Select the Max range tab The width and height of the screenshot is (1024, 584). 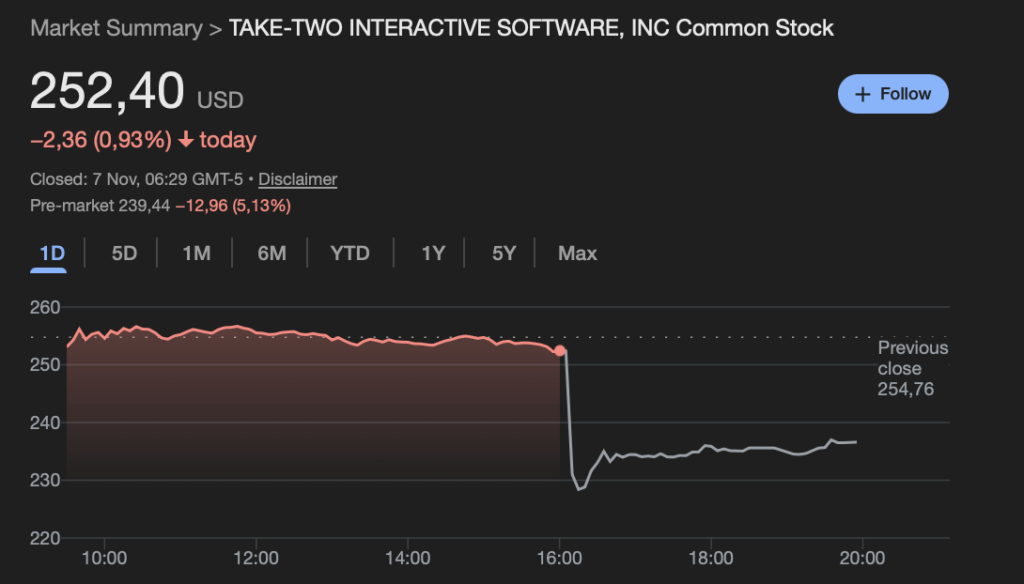(578, 253)
